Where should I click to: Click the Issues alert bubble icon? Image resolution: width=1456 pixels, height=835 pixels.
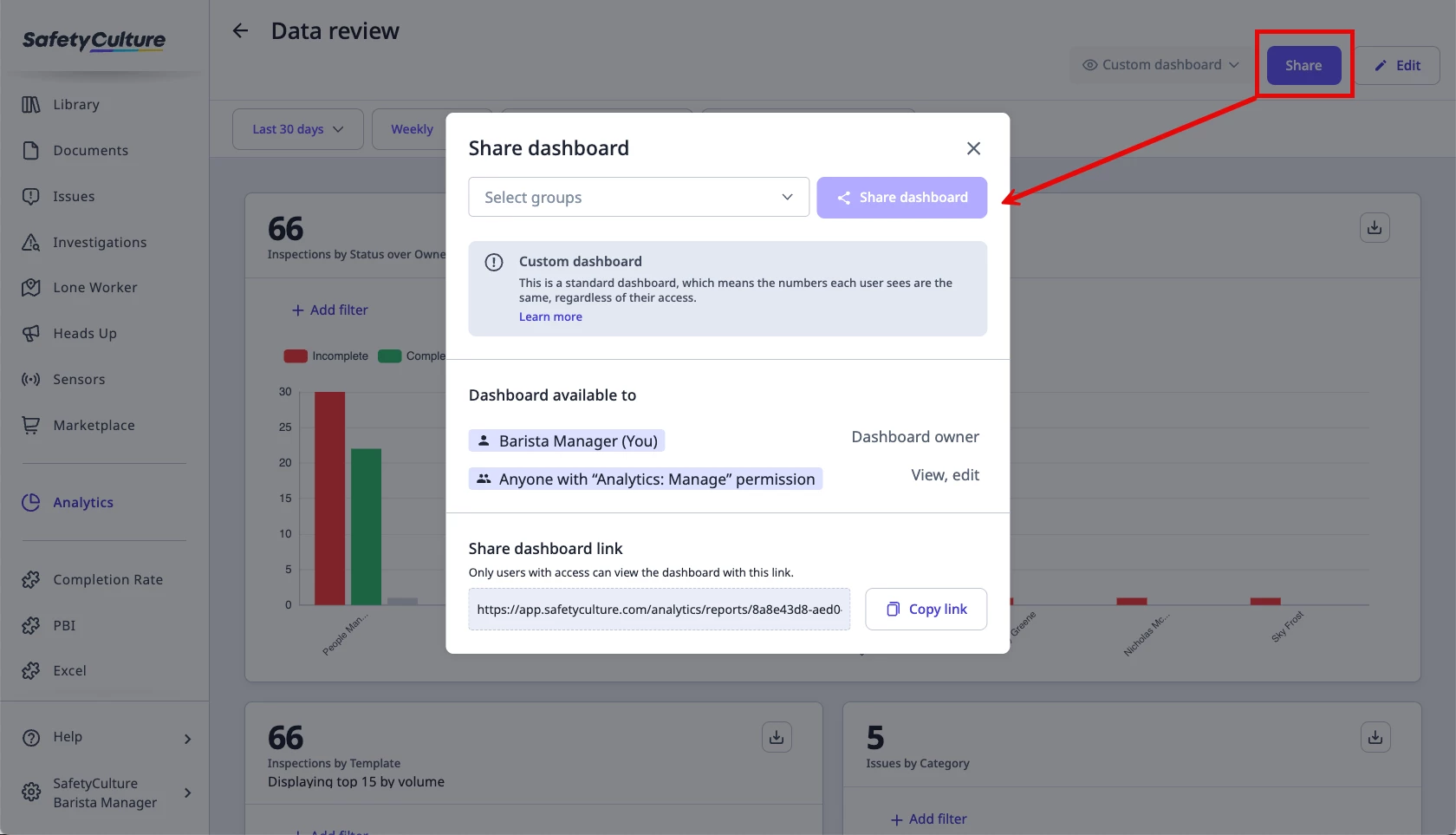31,197
